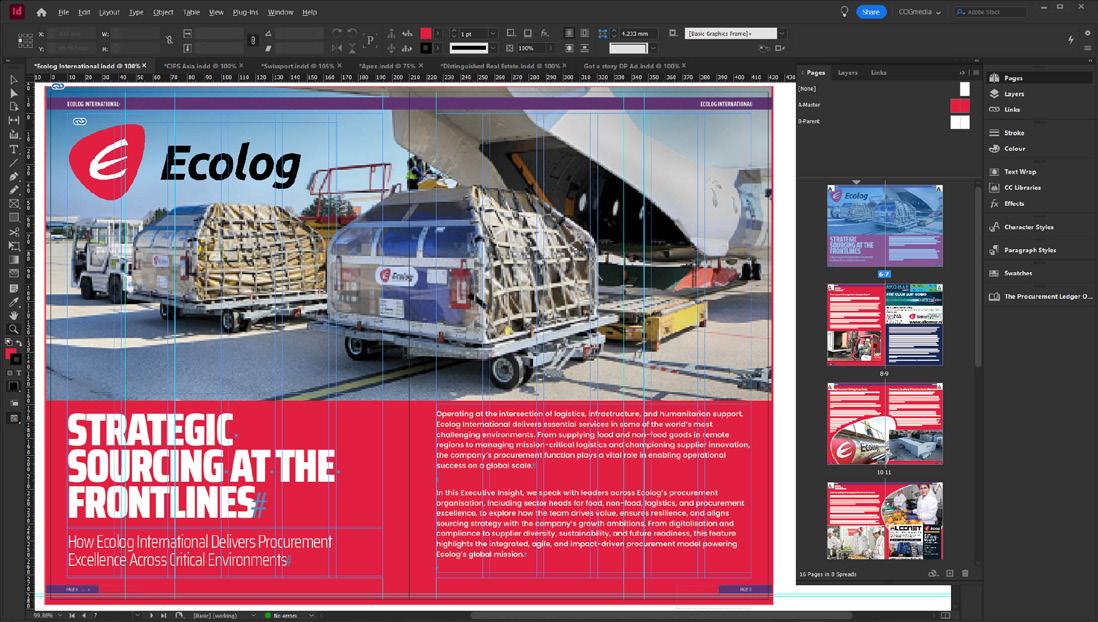Select the Pencil tool
Image resolution: width=1098 pixels, height=622 pixels.
[x=13, y=189]
